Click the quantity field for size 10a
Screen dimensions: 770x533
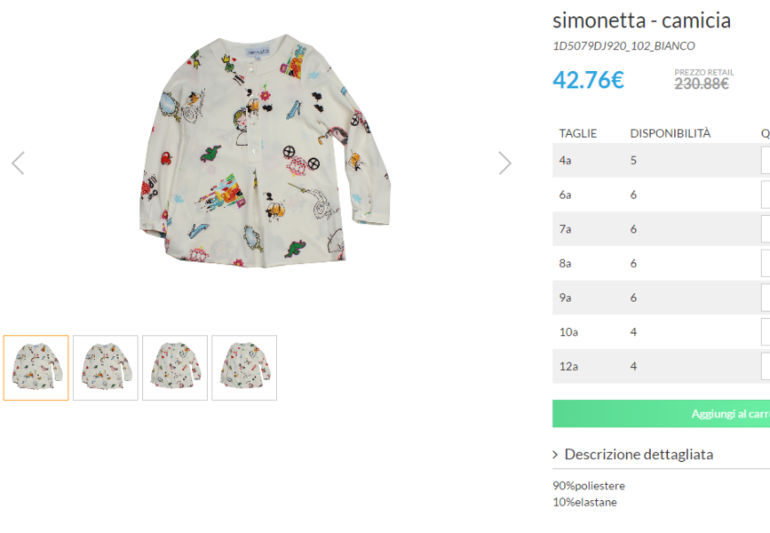tap(765, 332)
